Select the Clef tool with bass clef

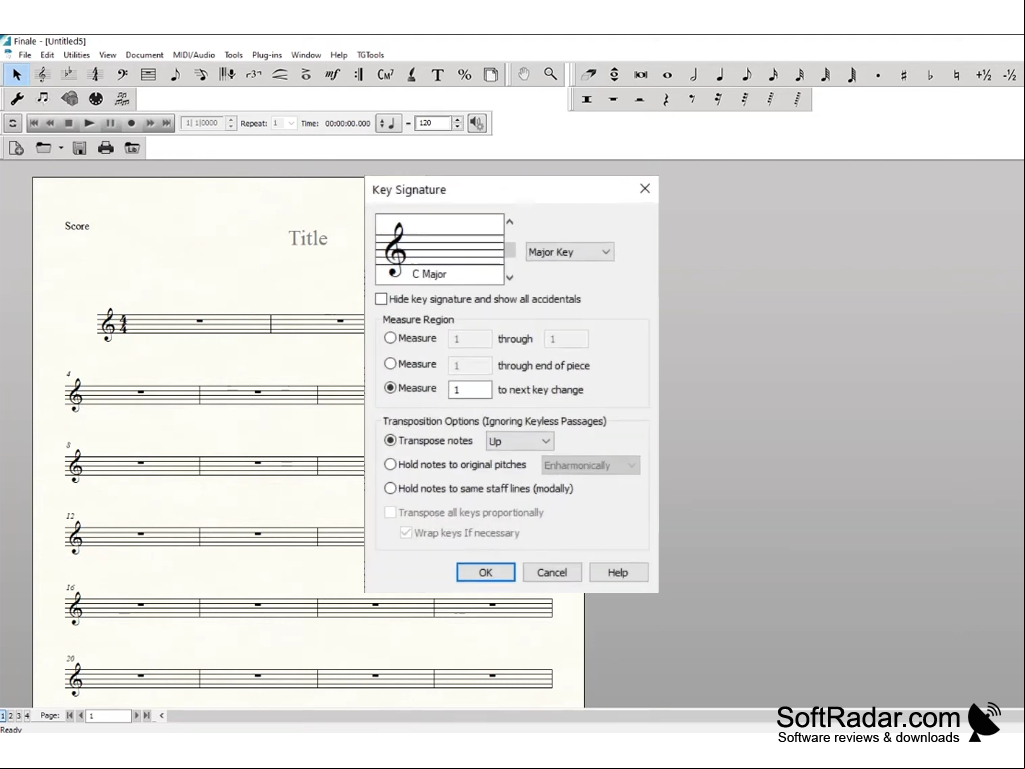(x=122, y=75)
